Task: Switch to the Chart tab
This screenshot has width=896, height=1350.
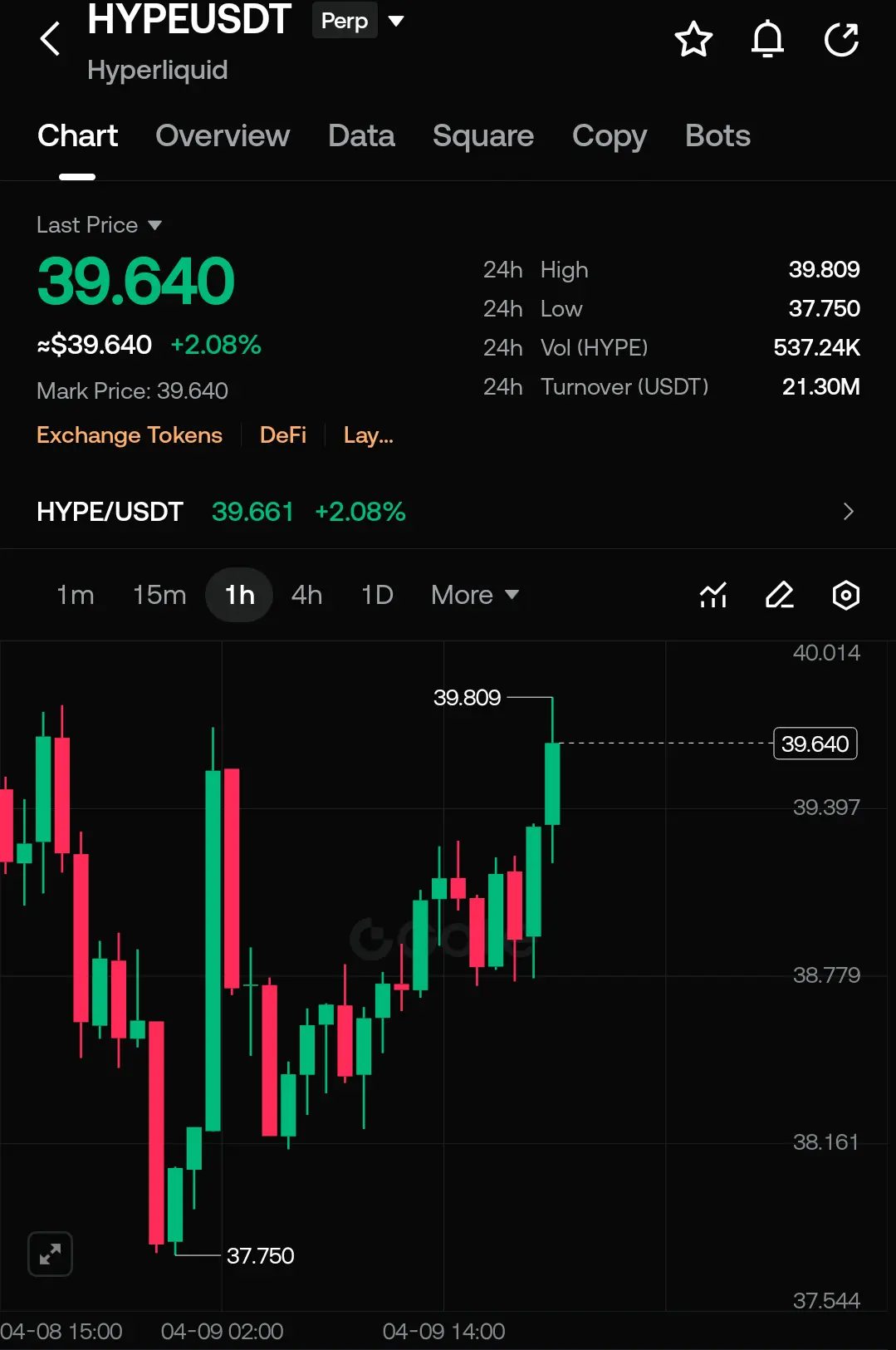Action: 77,136
